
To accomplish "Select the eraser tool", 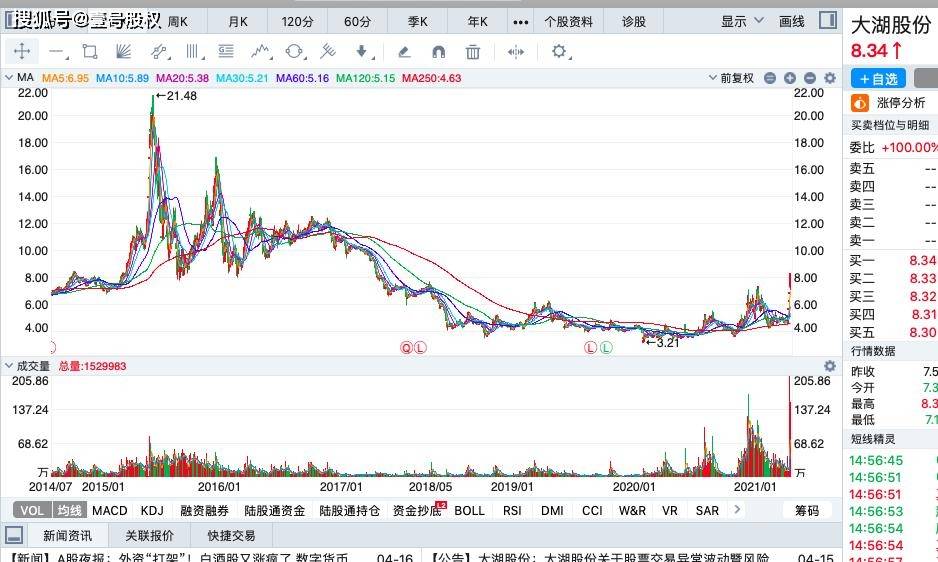I will pyautogui.click(x=404, y=52).
